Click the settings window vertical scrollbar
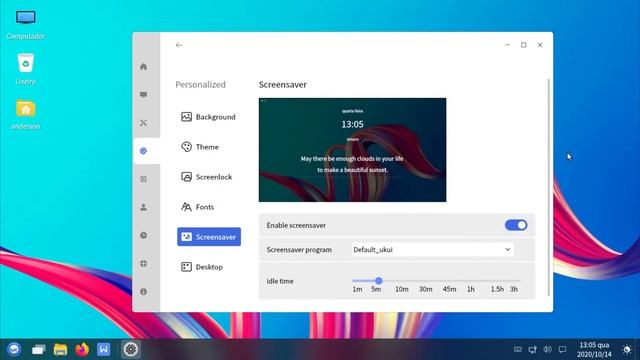This screenshot has height=360, width=640. pyautogui.click(x=549, y=188)
